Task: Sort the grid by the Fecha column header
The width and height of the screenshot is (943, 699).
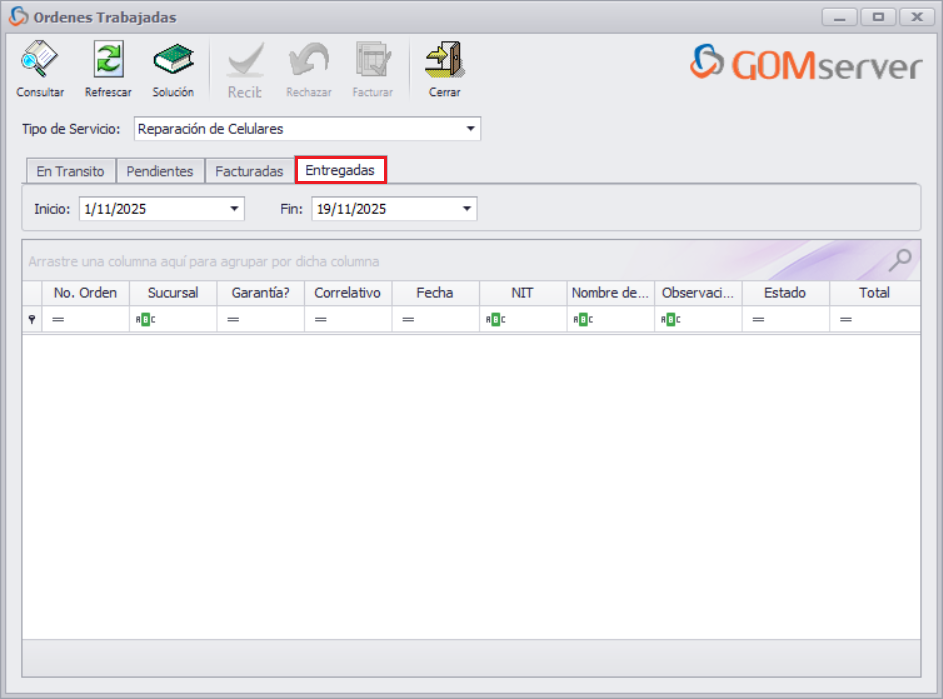Action: [x=435, y=293]
